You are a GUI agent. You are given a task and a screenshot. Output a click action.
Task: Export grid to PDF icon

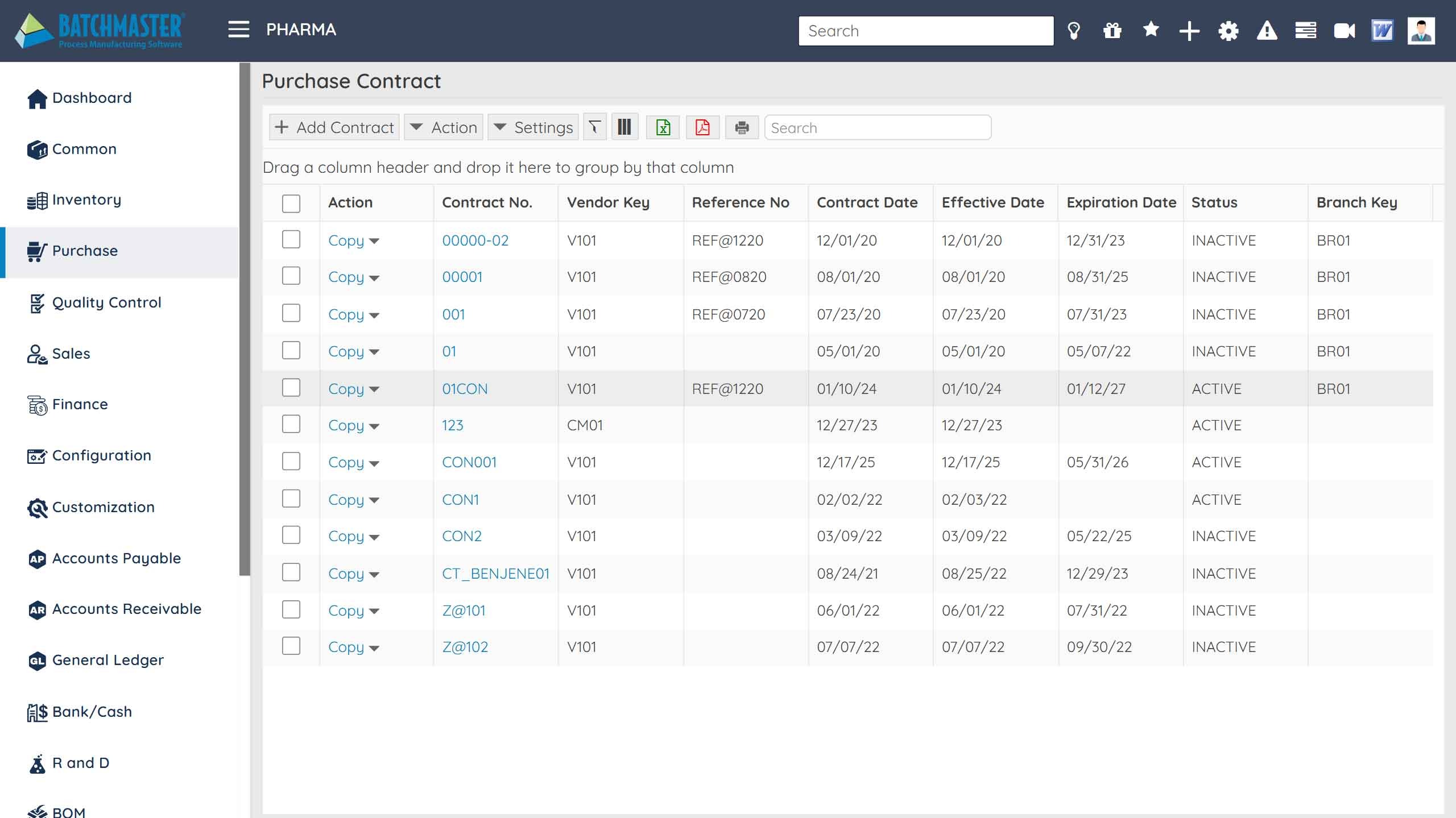[702, 127]
